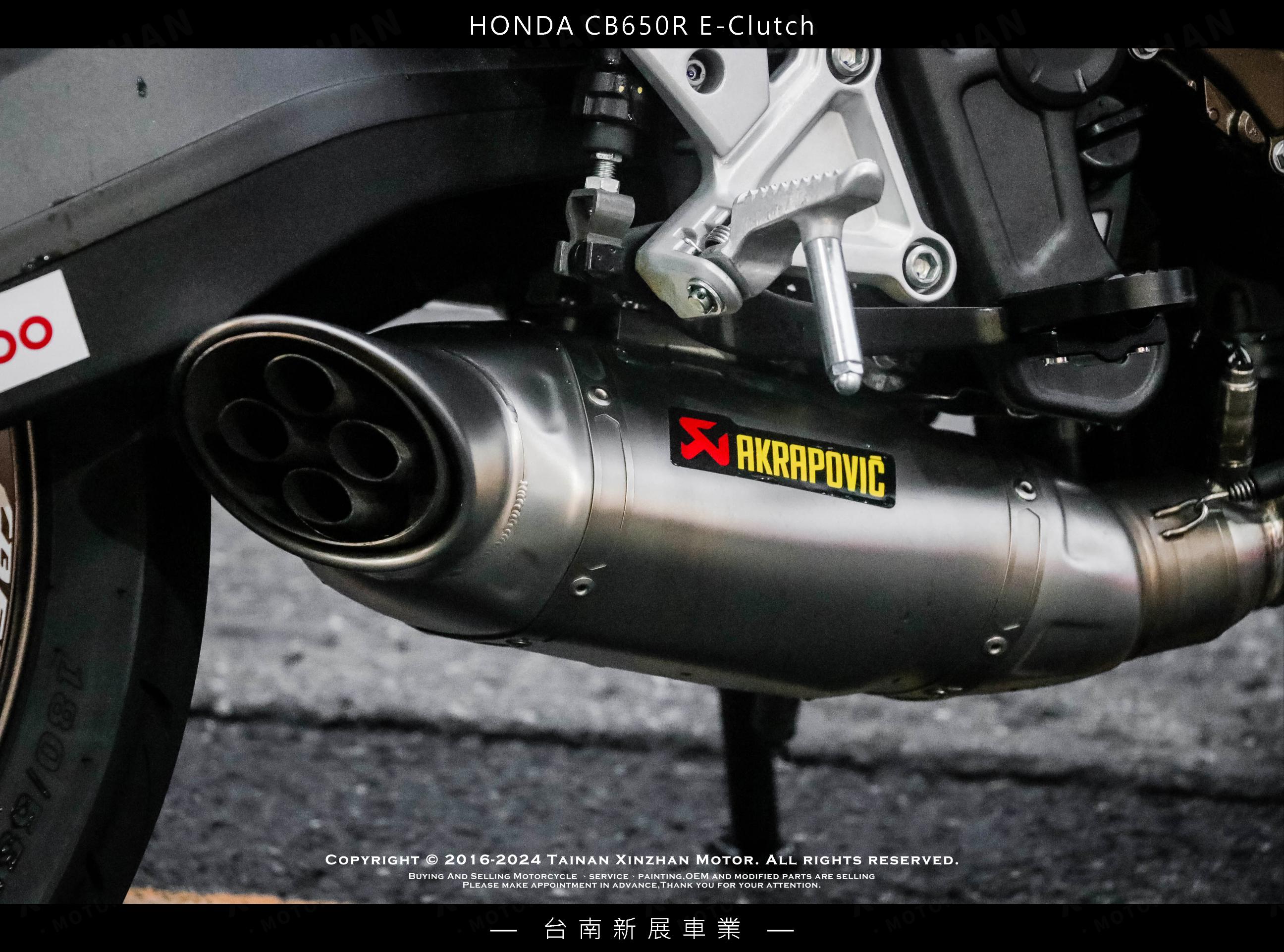Click the 'Please make appointment in advance' line
This screenshot has height=952, width=1284.
point(642,885)
